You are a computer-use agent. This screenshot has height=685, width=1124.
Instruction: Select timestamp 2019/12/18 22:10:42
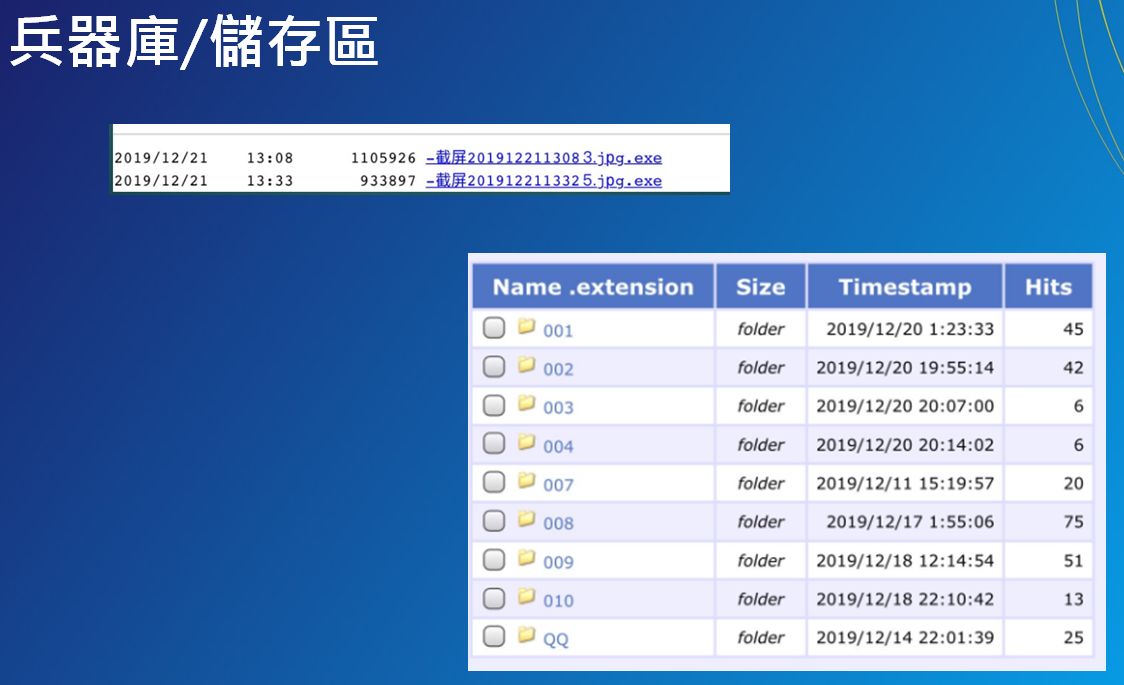[905, 599]
